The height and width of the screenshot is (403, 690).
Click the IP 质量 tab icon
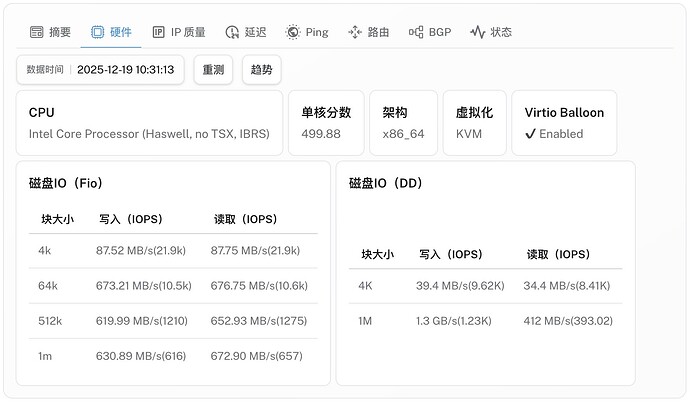click(158, 32)
